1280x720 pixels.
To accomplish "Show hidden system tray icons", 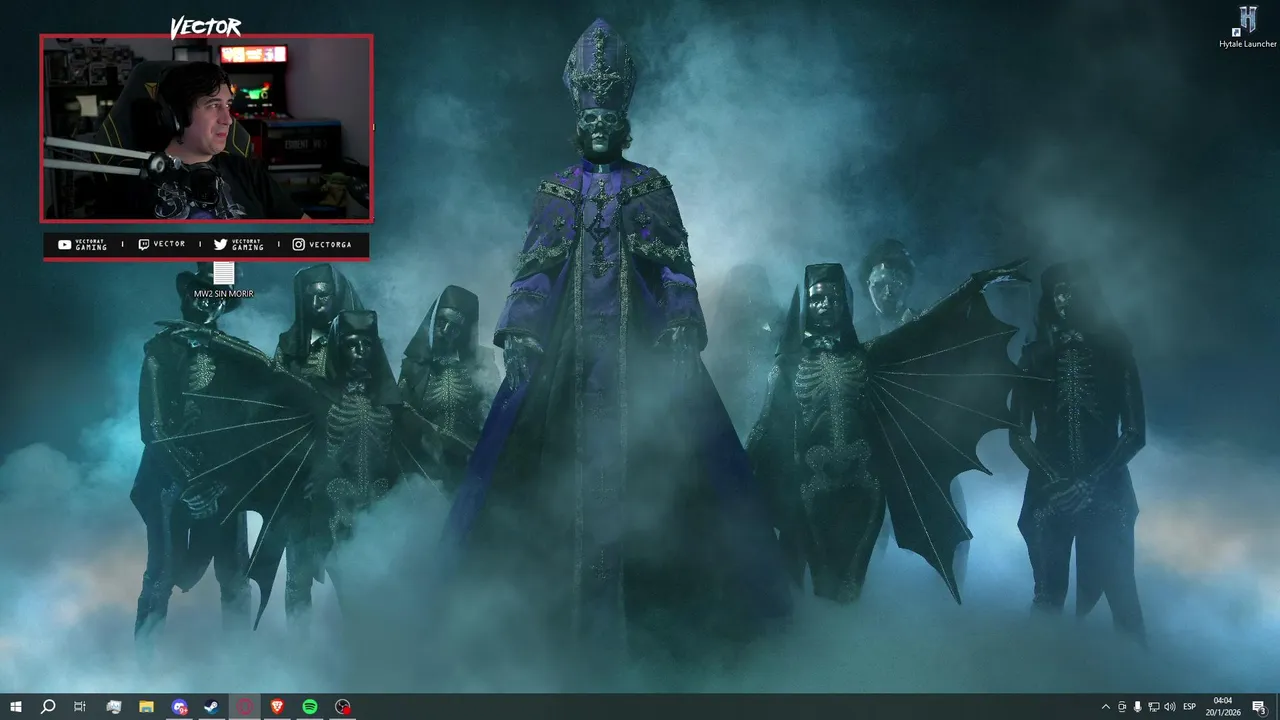I will 1105,707.
